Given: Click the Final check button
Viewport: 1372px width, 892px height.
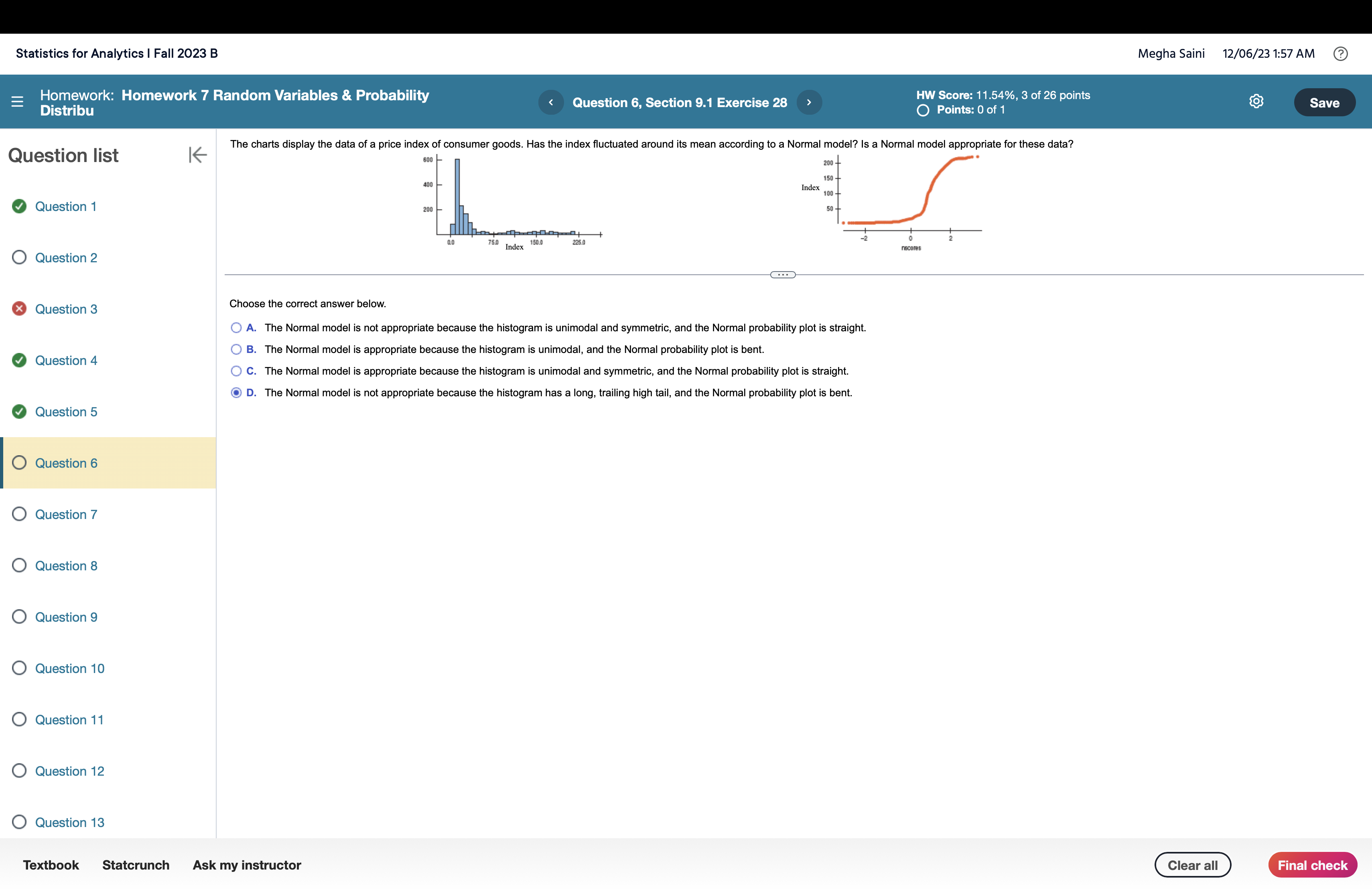Looking at the screenshot, I should tap(1312, 865).
